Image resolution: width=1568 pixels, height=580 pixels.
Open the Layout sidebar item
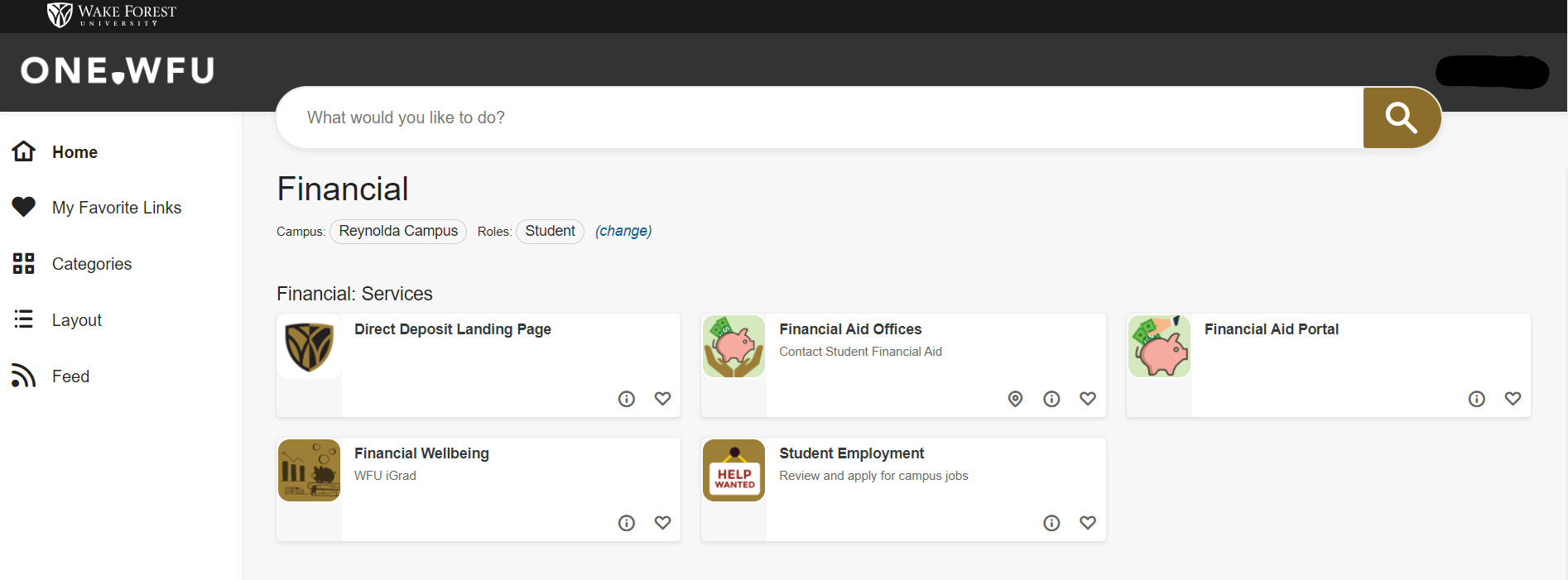pos(76,320)
